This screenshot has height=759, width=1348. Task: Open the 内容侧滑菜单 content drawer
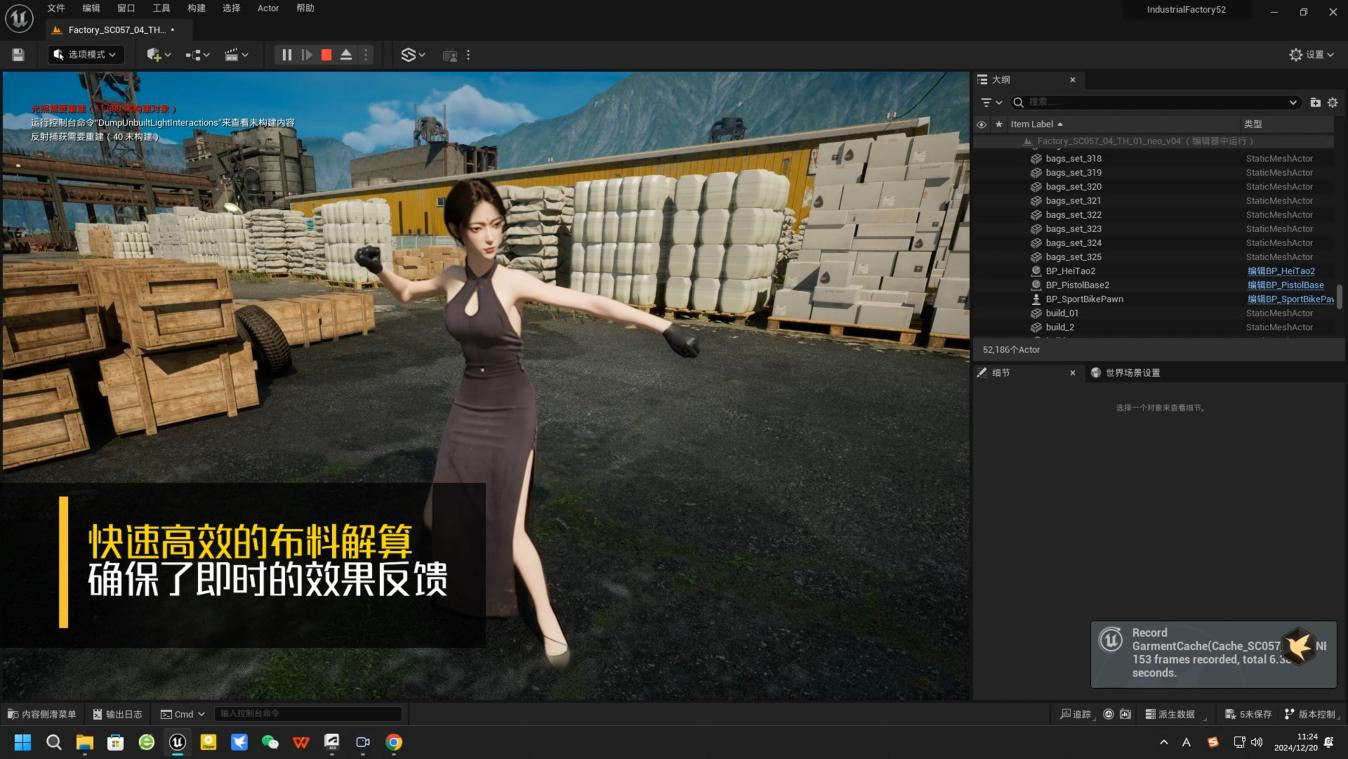(x=42, y=714)
